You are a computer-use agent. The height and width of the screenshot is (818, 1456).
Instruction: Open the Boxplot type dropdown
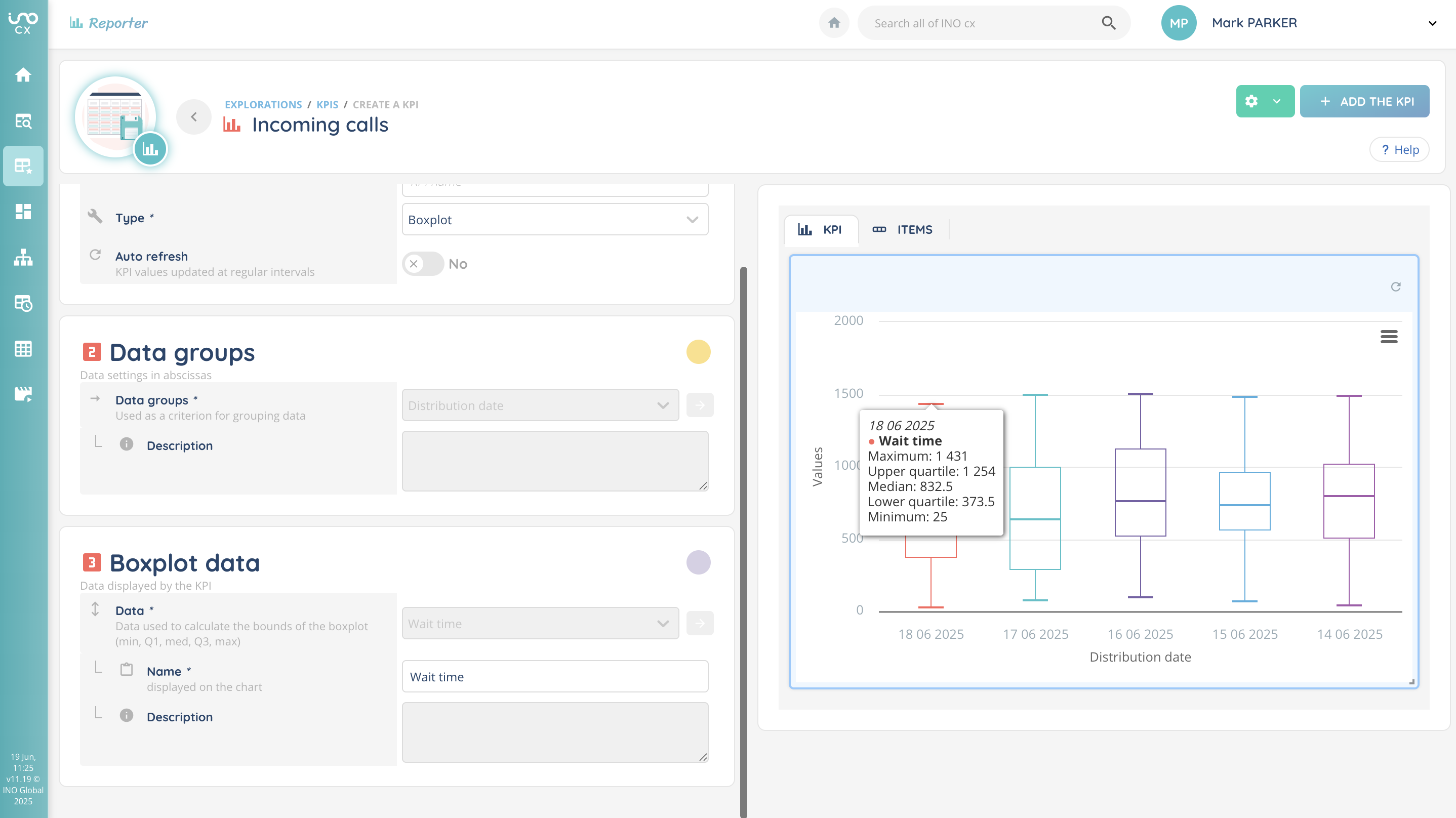[554, 219]
